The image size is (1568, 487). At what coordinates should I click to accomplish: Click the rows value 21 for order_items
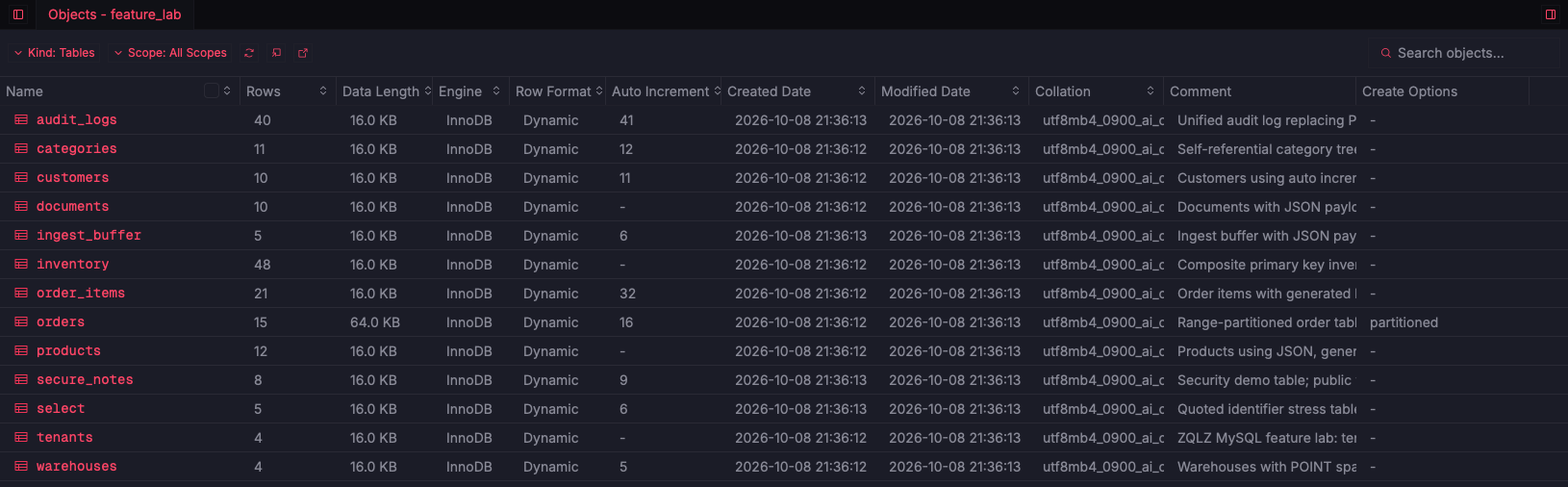261,294
